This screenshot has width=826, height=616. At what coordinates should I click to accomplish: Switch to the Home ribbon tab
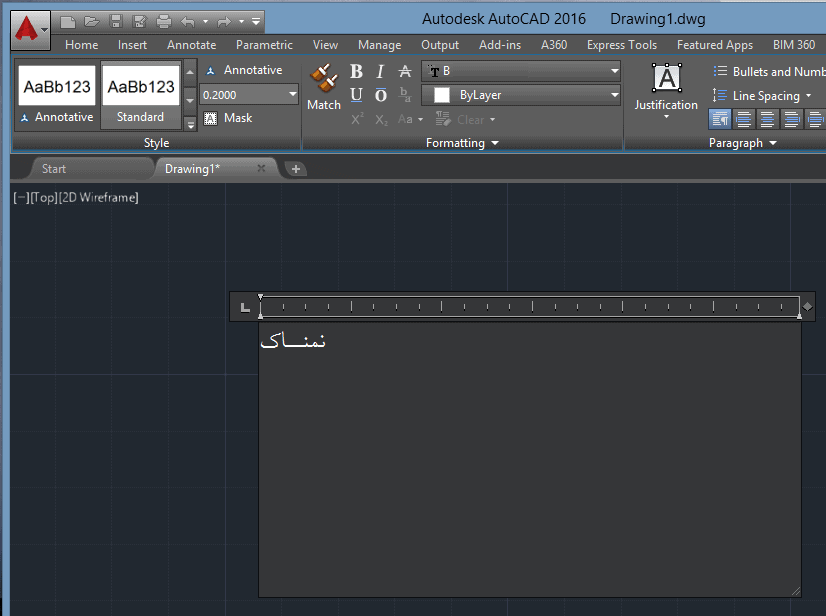[x=82, y=45]
